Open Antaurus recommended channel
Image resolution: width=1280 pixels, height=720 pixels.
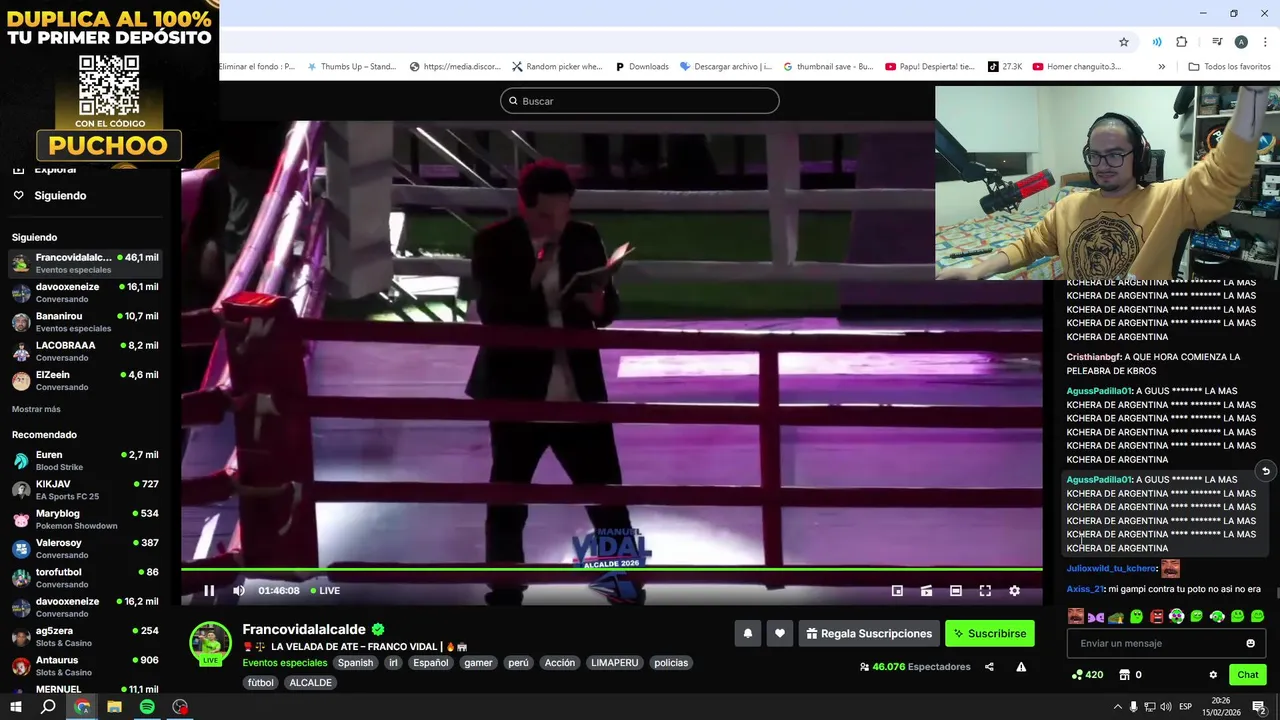click(x=86, y=666)
